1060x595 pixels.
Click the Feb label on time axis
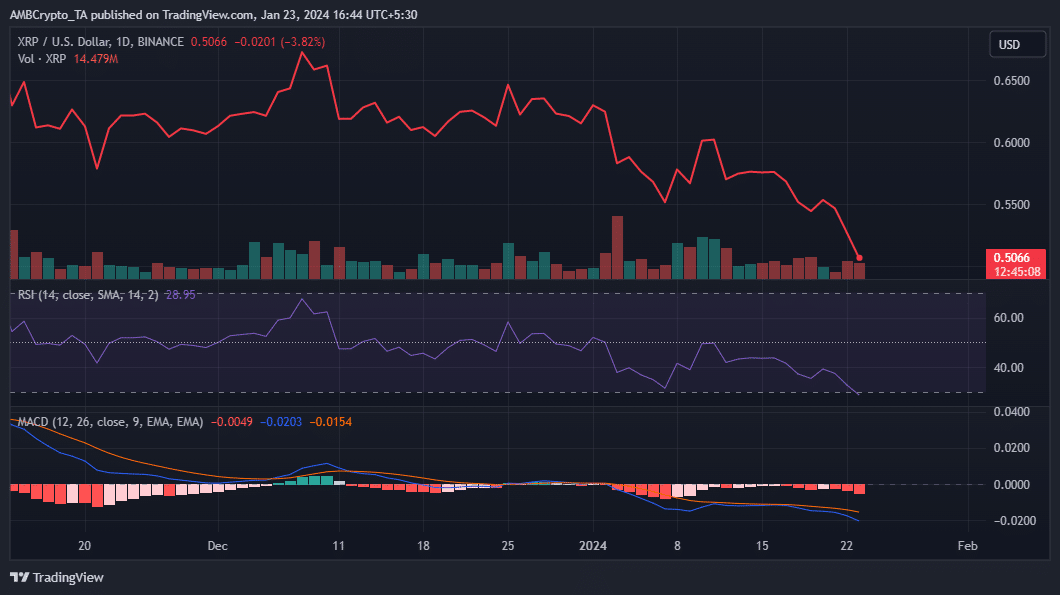pyautogui.click(x=967, y=546)
